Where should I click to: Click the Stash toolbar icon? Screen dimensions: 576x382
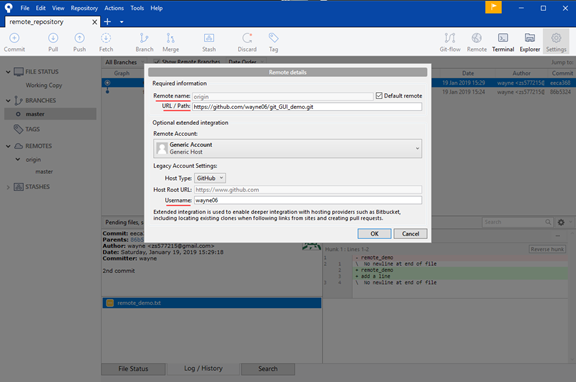(x=209, y=42)
